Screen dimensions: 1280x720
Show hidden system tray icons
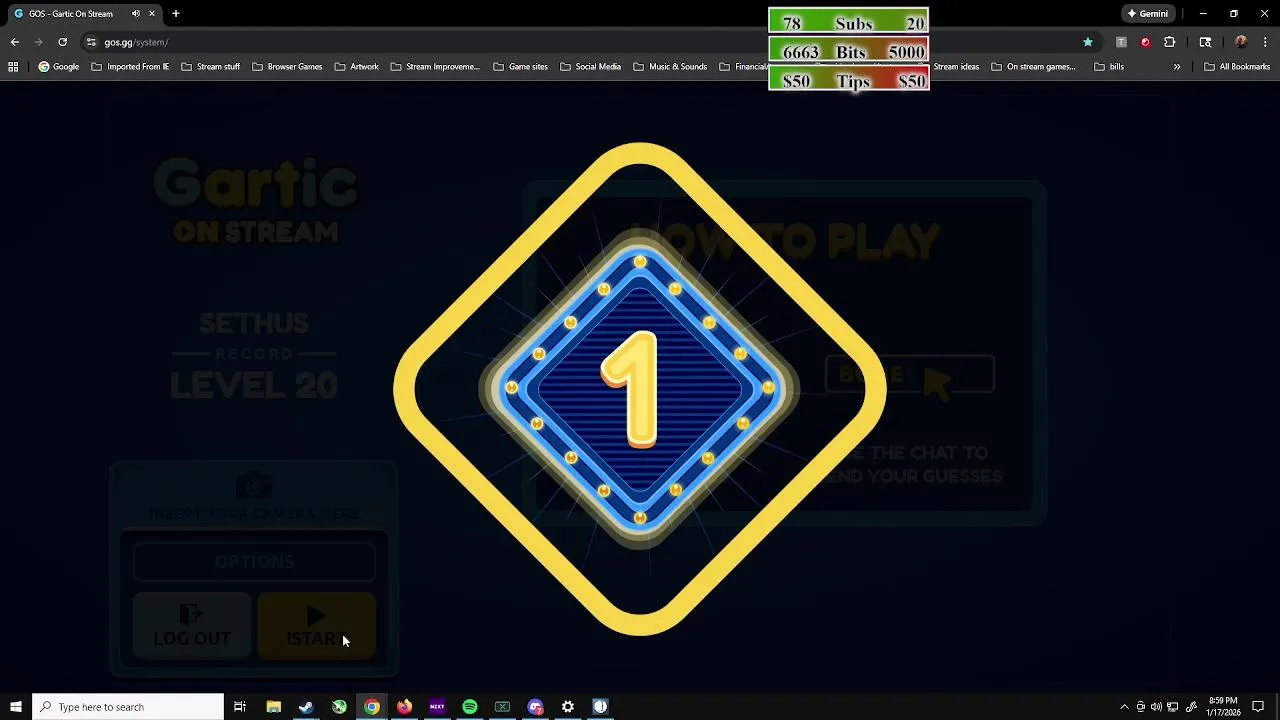point(1124,707)
